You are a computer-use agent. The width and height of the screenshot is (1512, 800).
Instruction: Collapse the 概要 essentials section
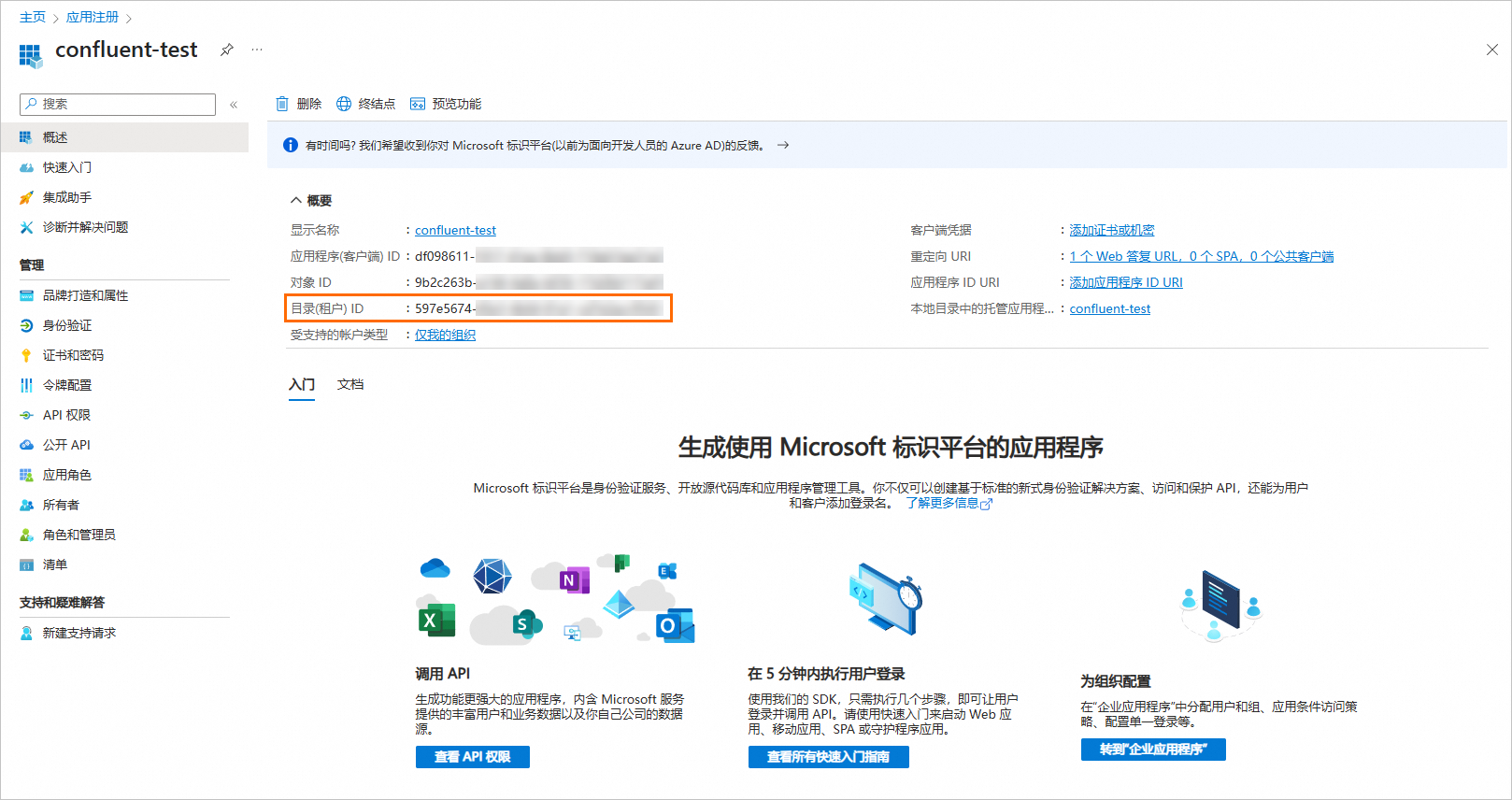tap(296, 200)
